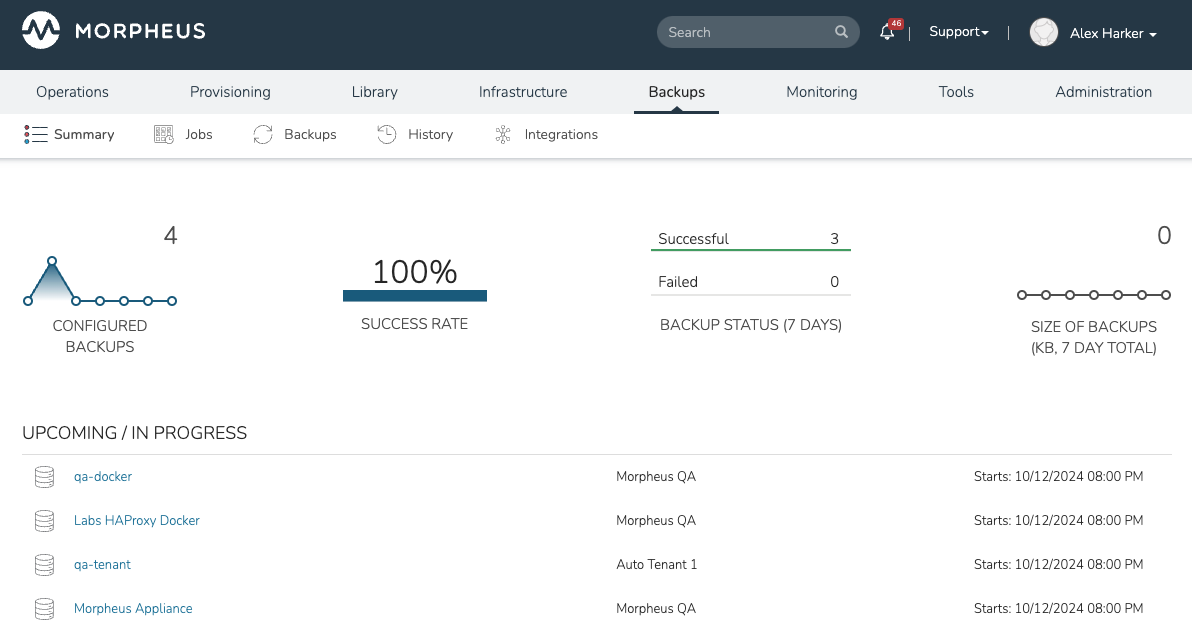Click the Integrations nodes icon
This screenshot has height=643, width=1192.
click(x=503, y=135)
